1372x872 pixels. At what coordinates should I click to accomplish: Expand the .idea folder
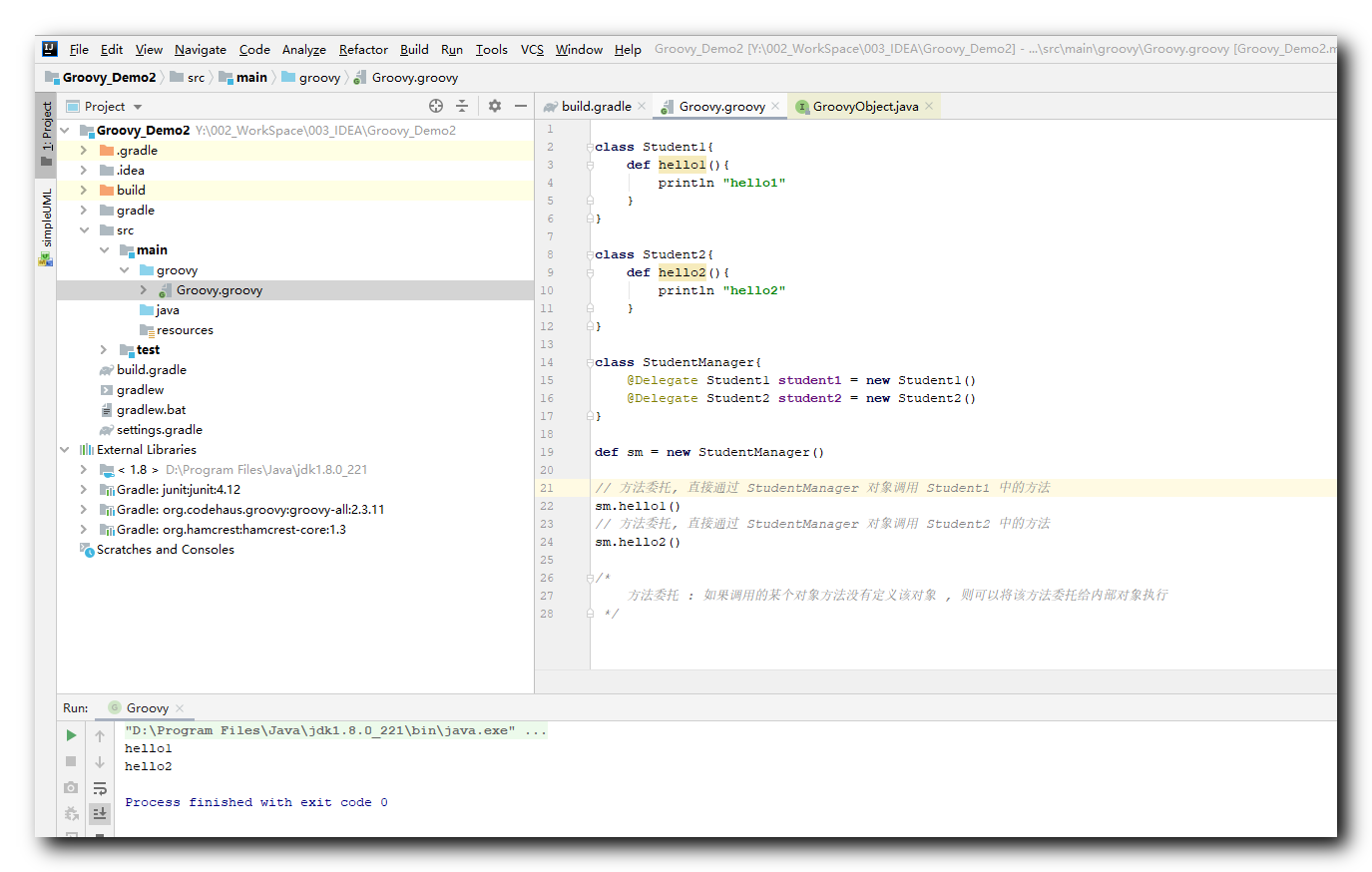(x=84, y=171)
